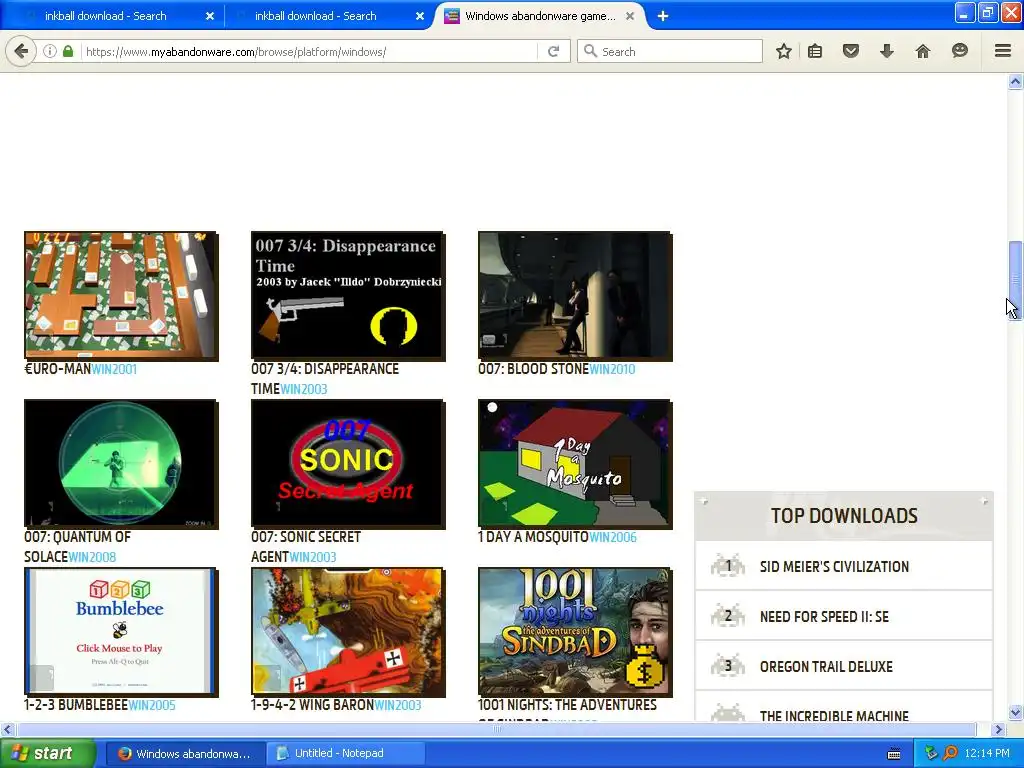
Task: Switch to Firefox Windows abandonware taskbar button
Action: (185, 753)
